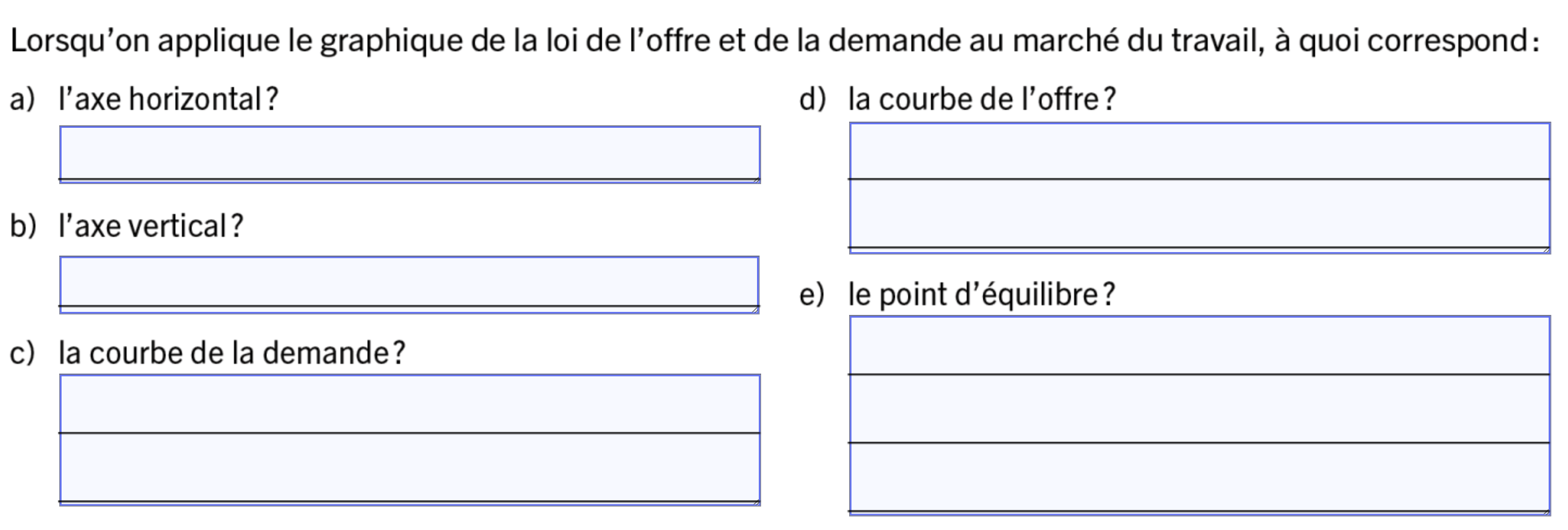Click the resize handle of the "courbe de l'offre" box

(x=1546, y=250)
